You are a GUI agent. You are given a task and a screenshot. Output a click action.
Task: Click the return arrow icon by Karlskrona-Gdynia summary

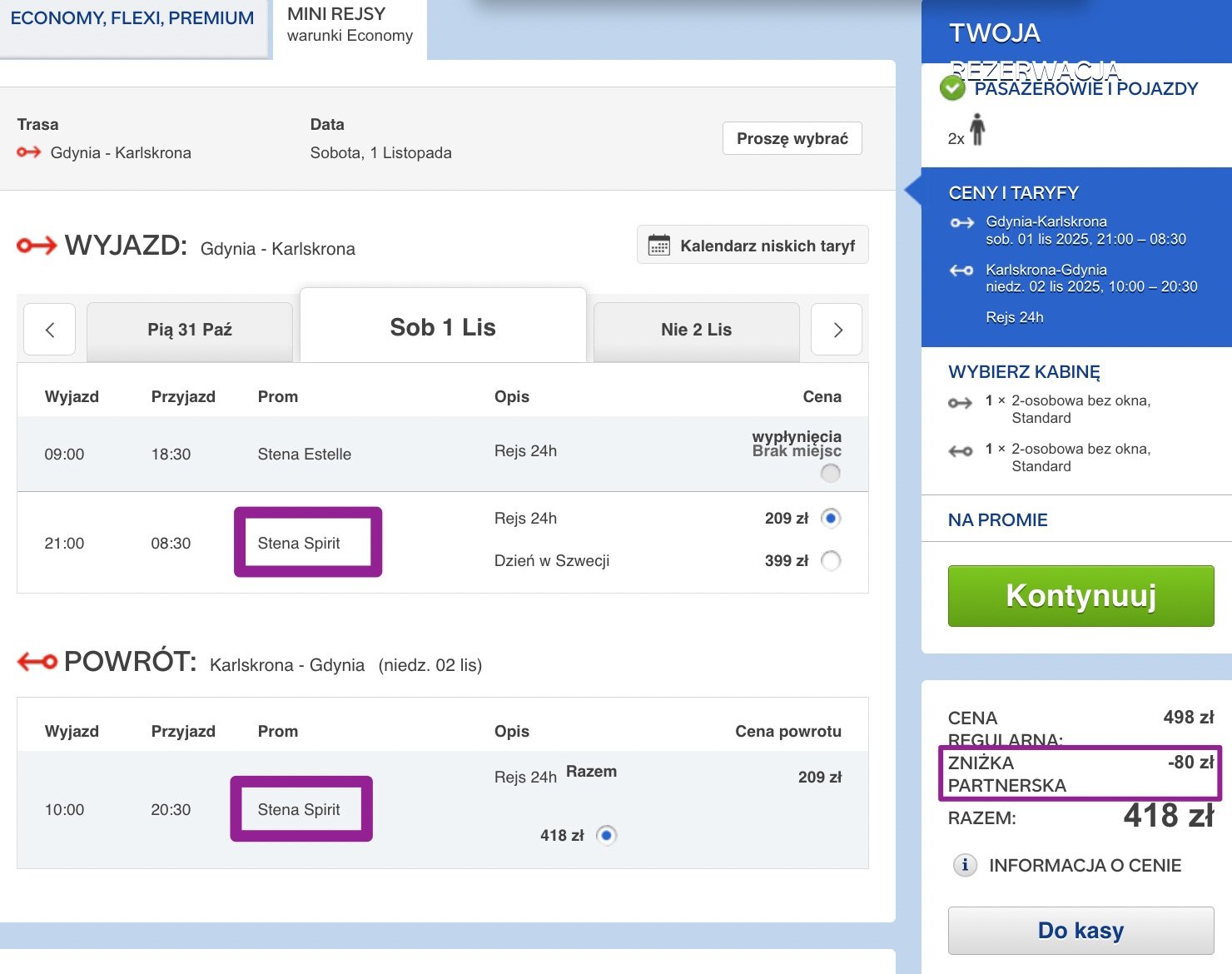[961, 271]
